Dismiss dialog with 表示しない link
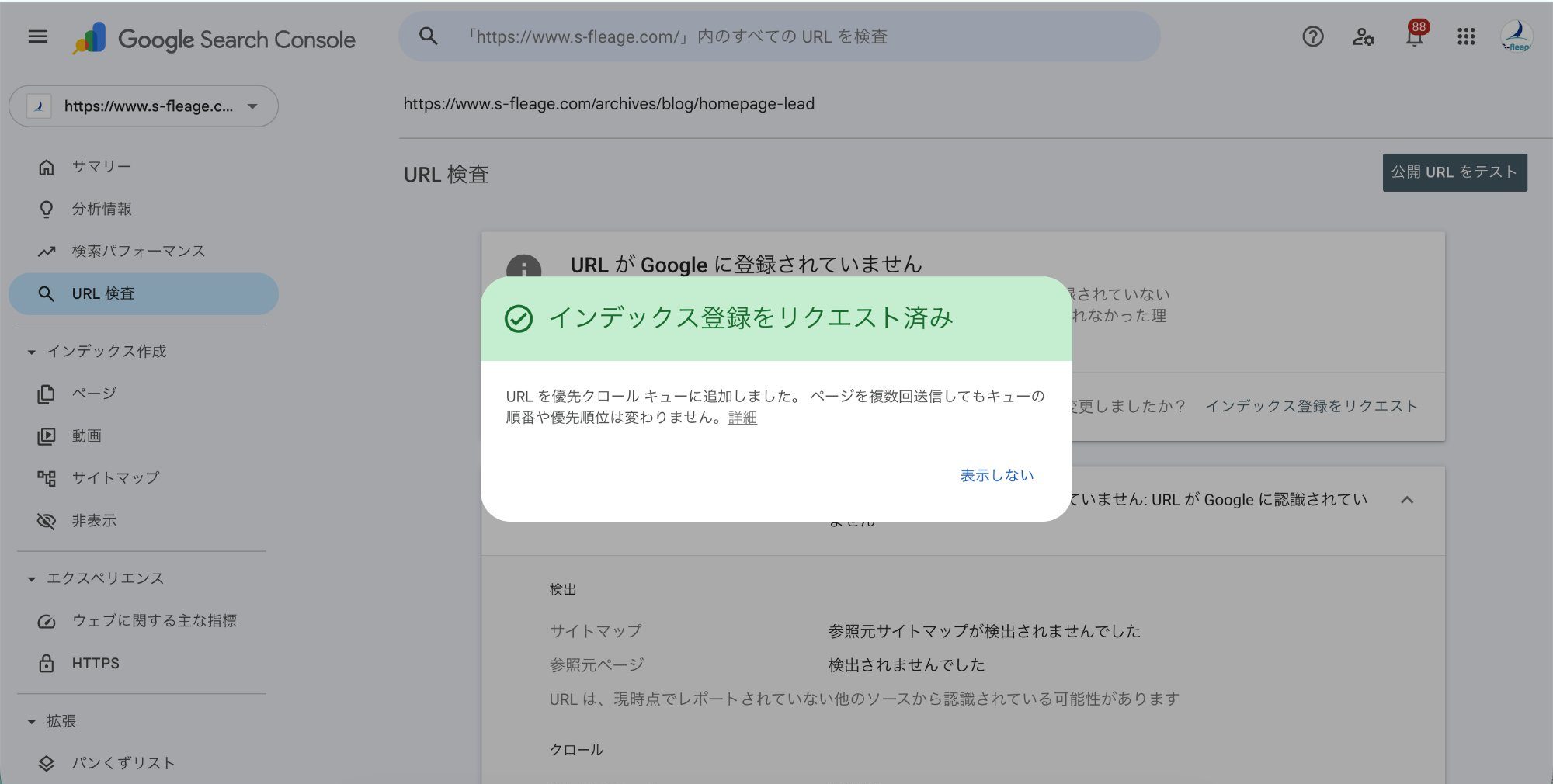The width and height of the screenshot is (1553, 784). pos(996,474)
